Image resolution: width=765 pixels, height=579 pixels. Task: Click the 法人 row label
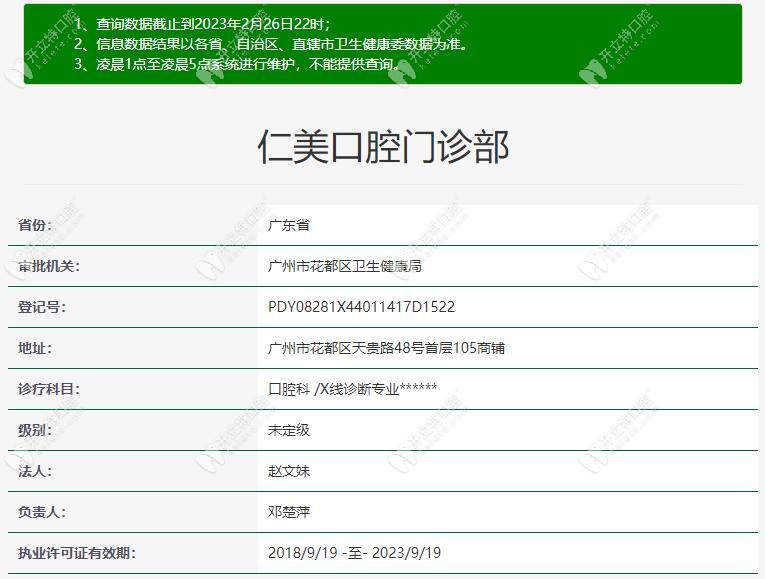tap(35, 471)
